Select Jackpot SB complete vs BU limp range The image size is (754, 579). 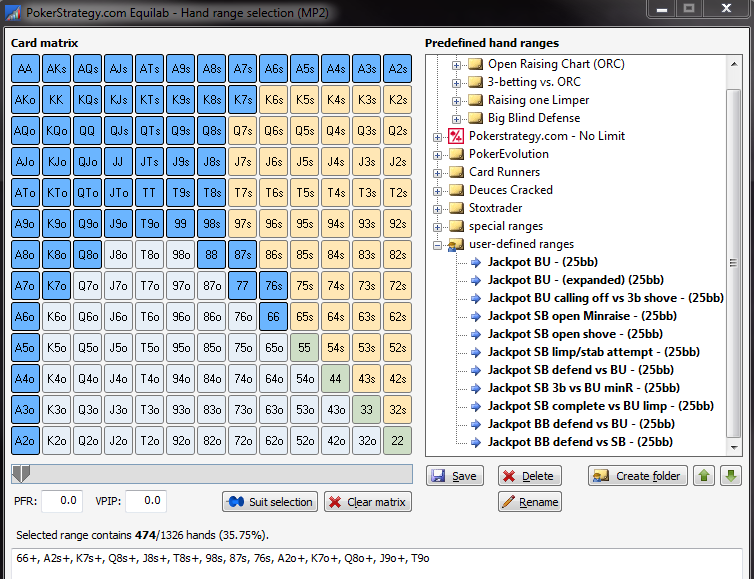601,406
